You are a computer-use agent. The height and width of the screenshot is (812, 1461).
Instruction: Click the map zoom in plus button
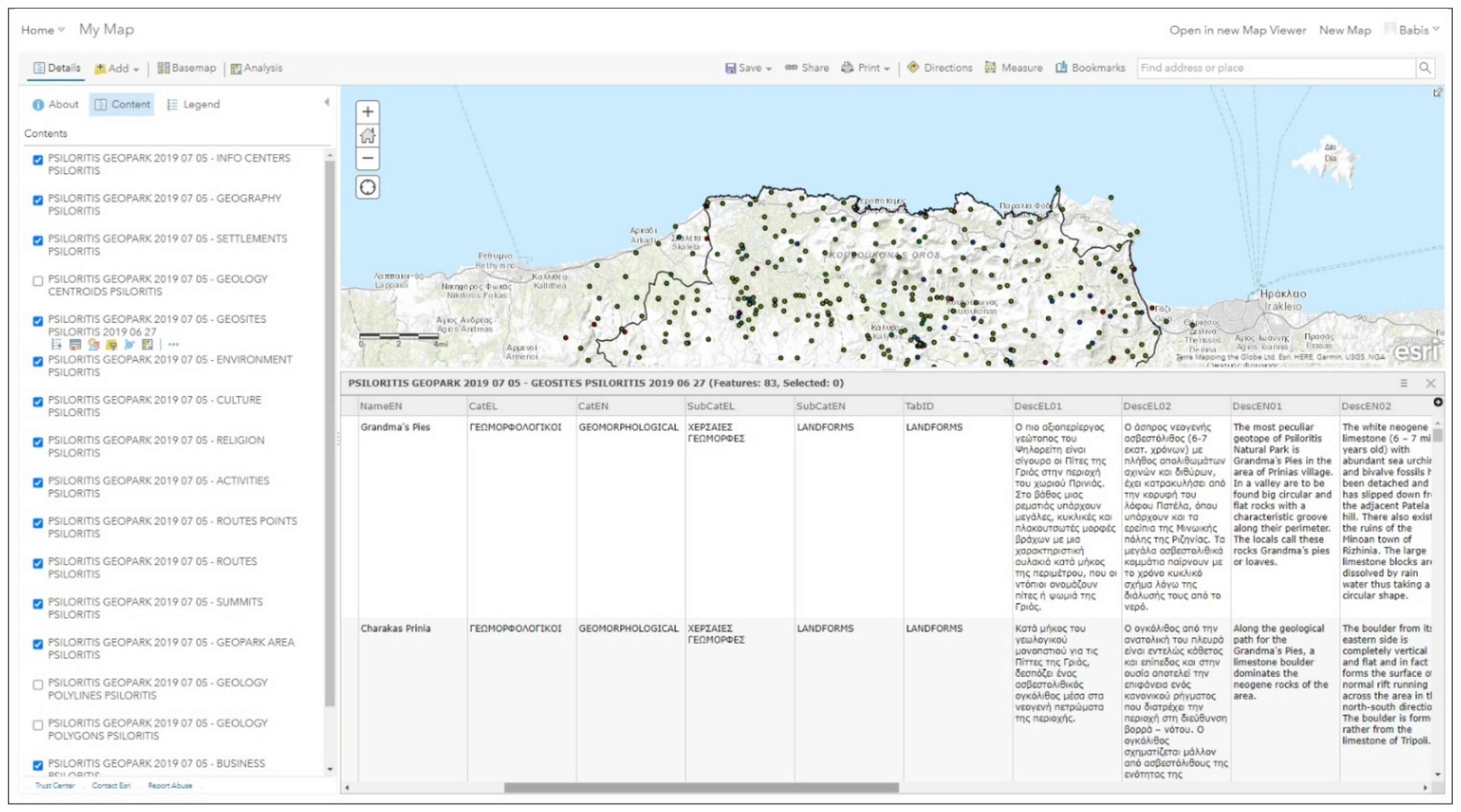(x=368, y=112)
